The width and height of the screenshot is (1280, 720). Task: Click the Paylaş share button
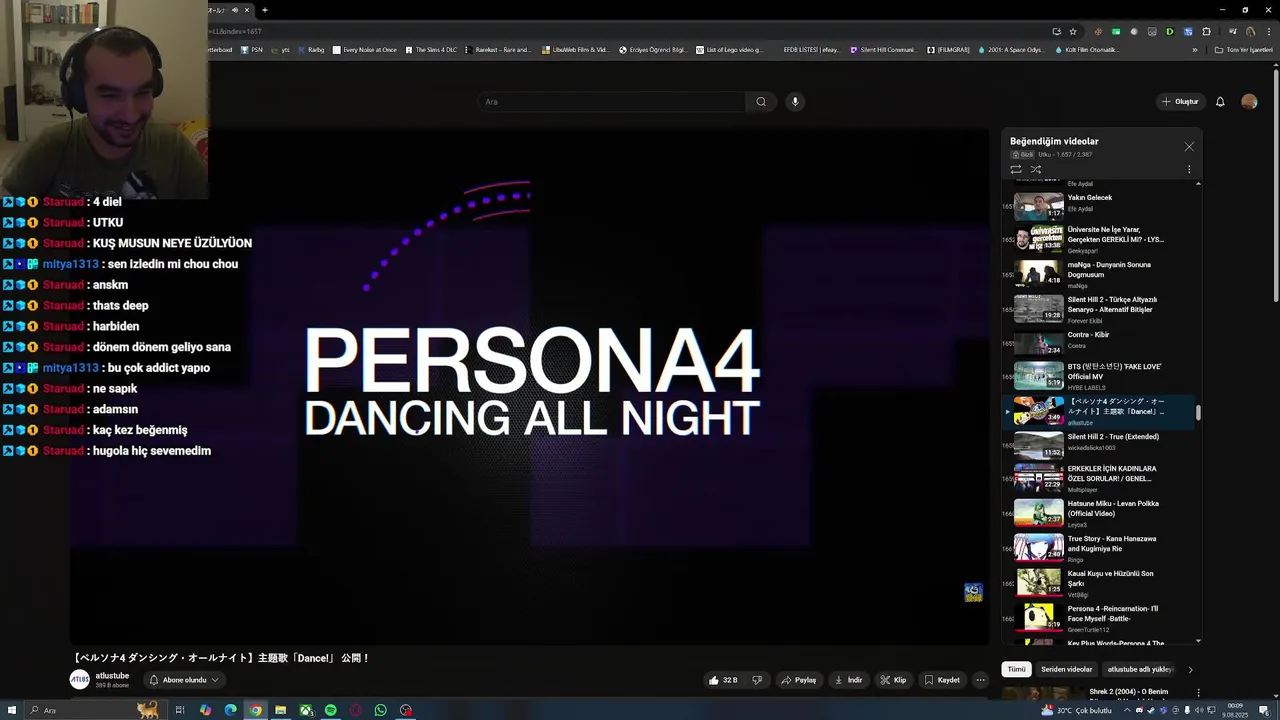pos(798,680)
